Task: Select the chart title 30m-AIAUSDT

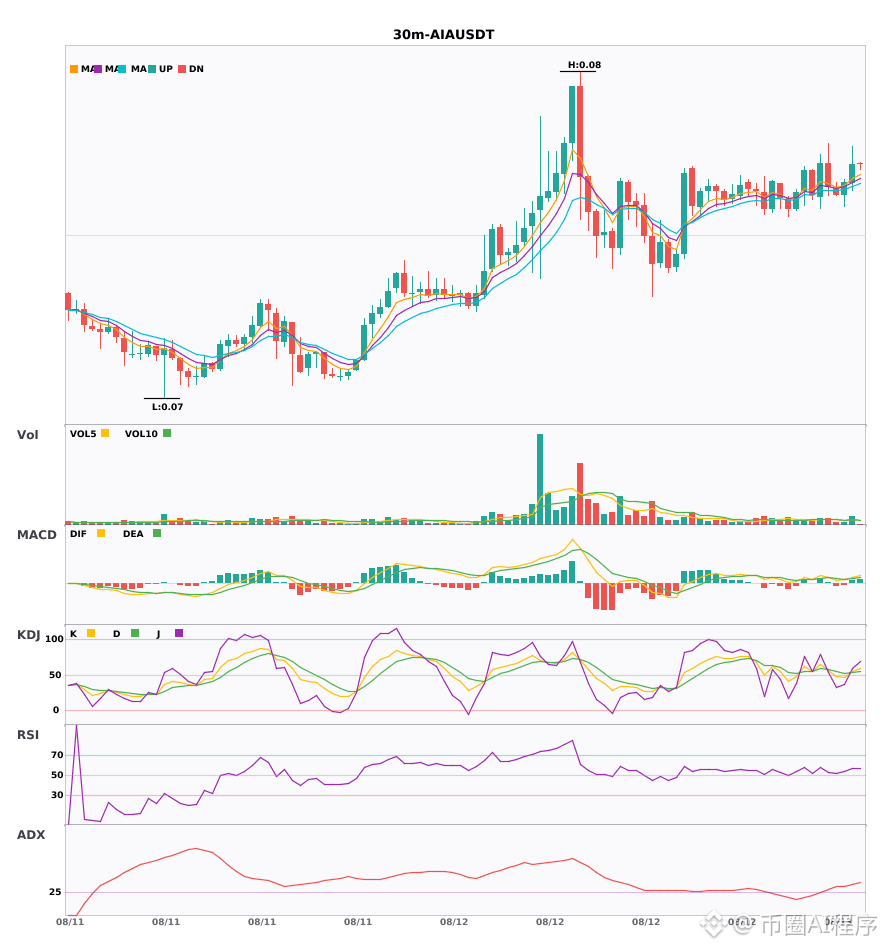Action: [x=443, y=35]
